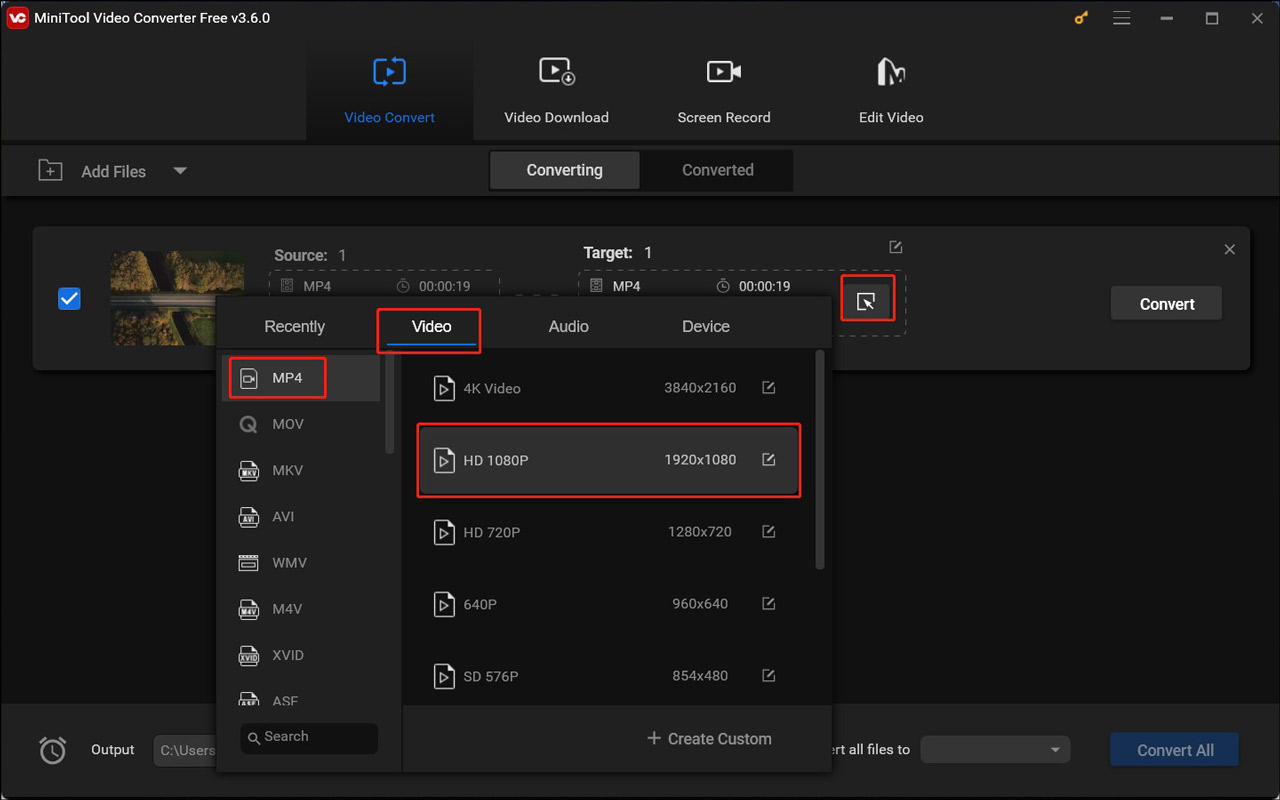
Task: Edit the HD 720P preset settings
Action: coord(768,531)
